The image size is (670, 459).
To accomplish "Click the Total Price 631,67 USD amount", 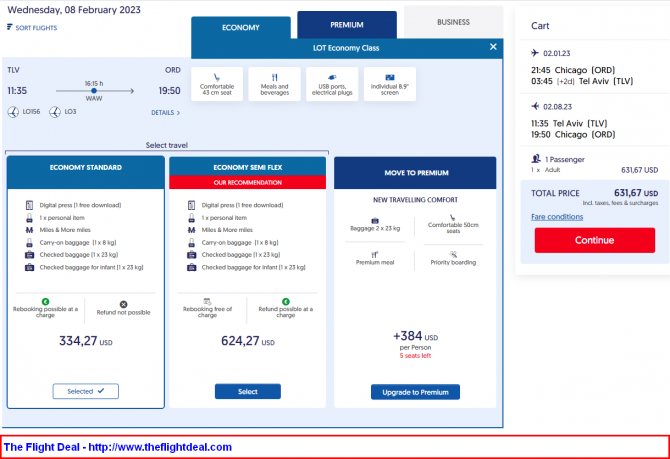I will [x=636, y=193].
